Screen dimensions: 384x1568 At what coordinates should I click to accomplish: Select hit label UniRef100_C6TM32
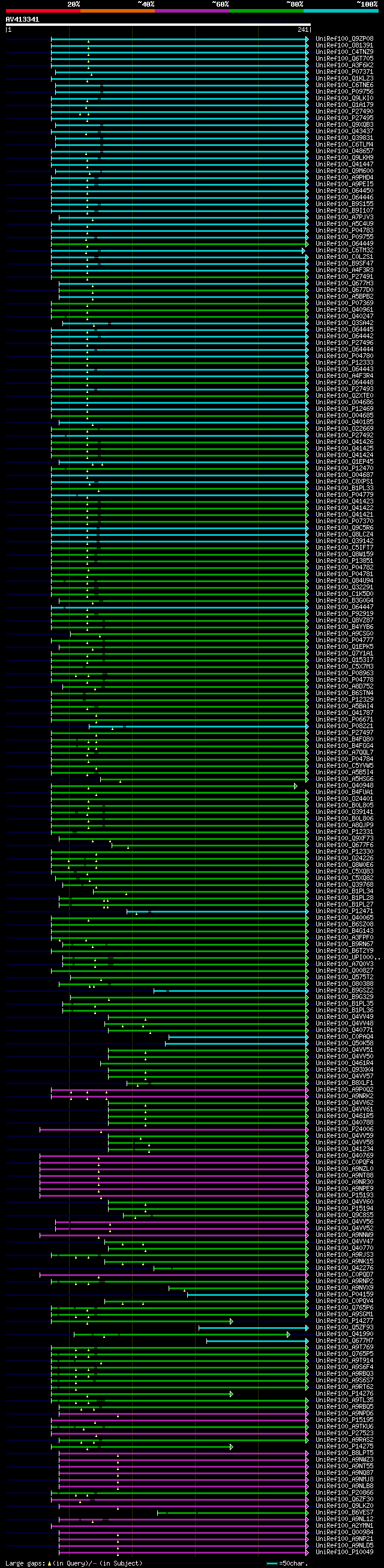click(344, 250)
